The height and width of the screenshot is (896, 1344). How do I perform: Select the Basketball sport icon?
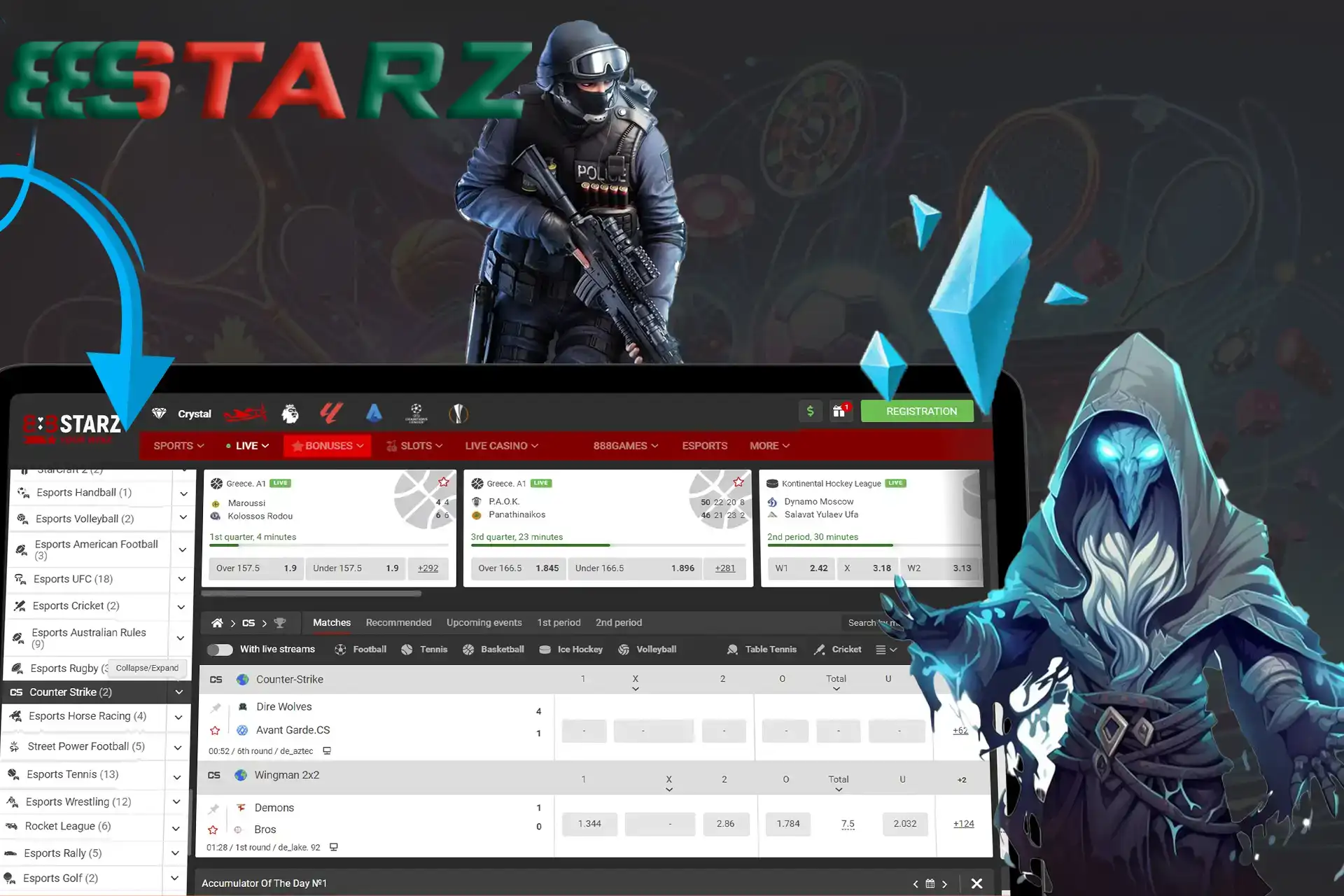pos(468,649)
